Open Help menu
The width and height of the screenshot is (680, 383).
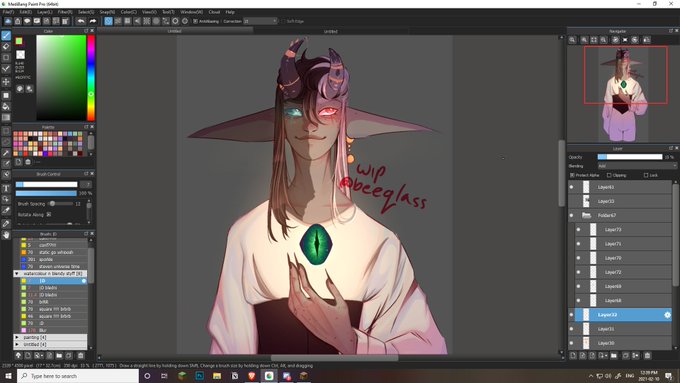click(230, 12)
